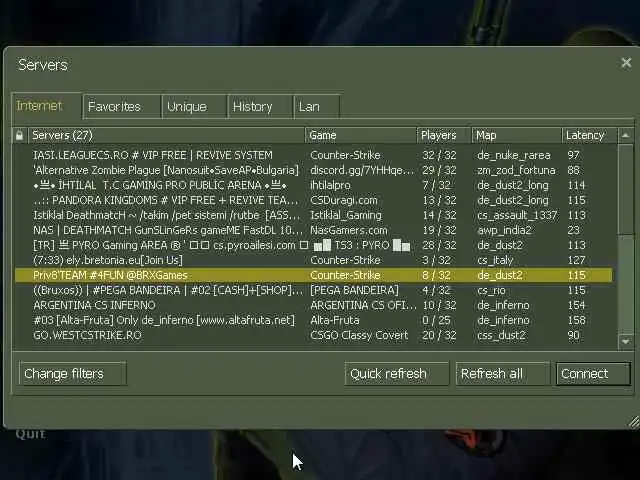Click the CSDuragi.com game cell

344,200
